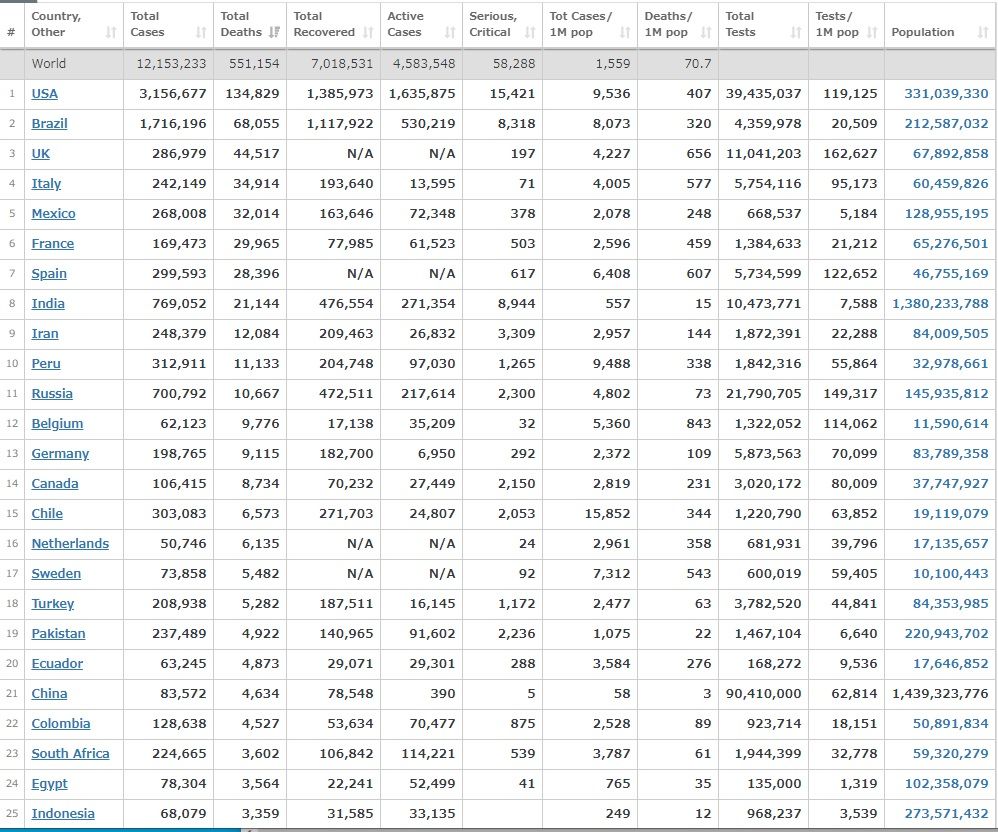The height and width of the screenshot is (832, 998).
Task: Click the Indonesia country link
Action: click(x=63, y=814)
